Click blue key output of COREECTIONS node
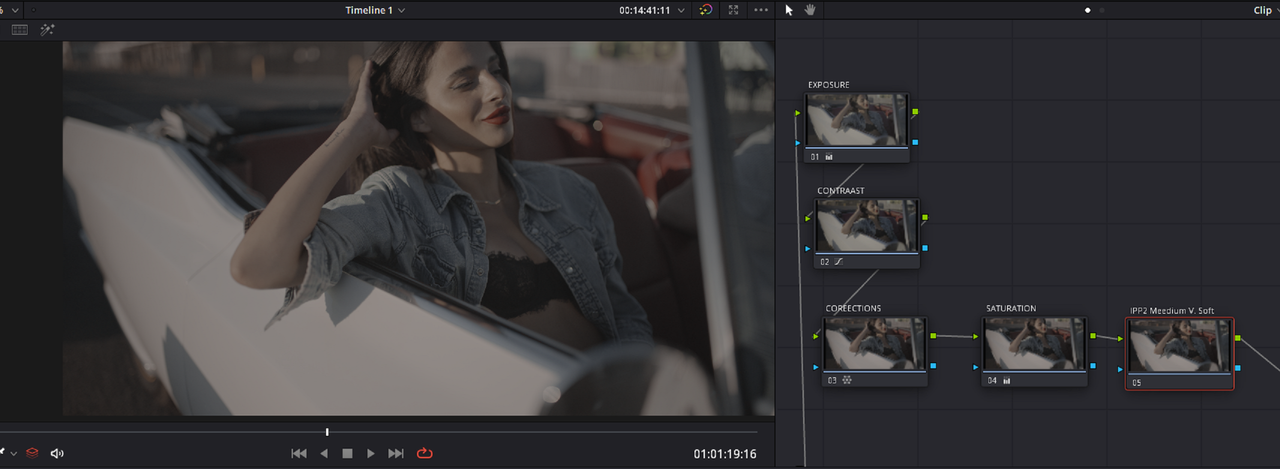The width and height of the screenshot is (1280, 469). [x=933, y=366]
